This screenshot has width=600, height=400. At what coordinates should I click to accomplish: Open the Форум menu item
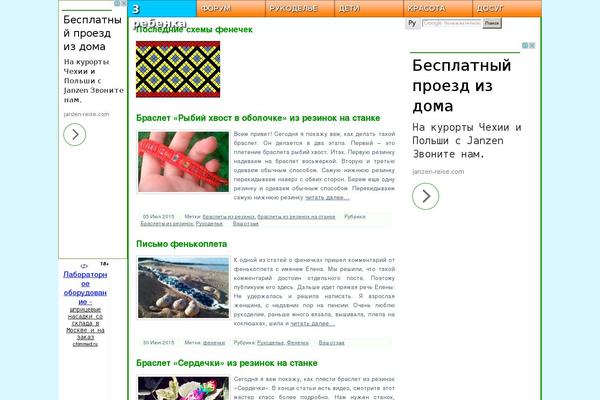pyautogui.click(x=231, y=8)
